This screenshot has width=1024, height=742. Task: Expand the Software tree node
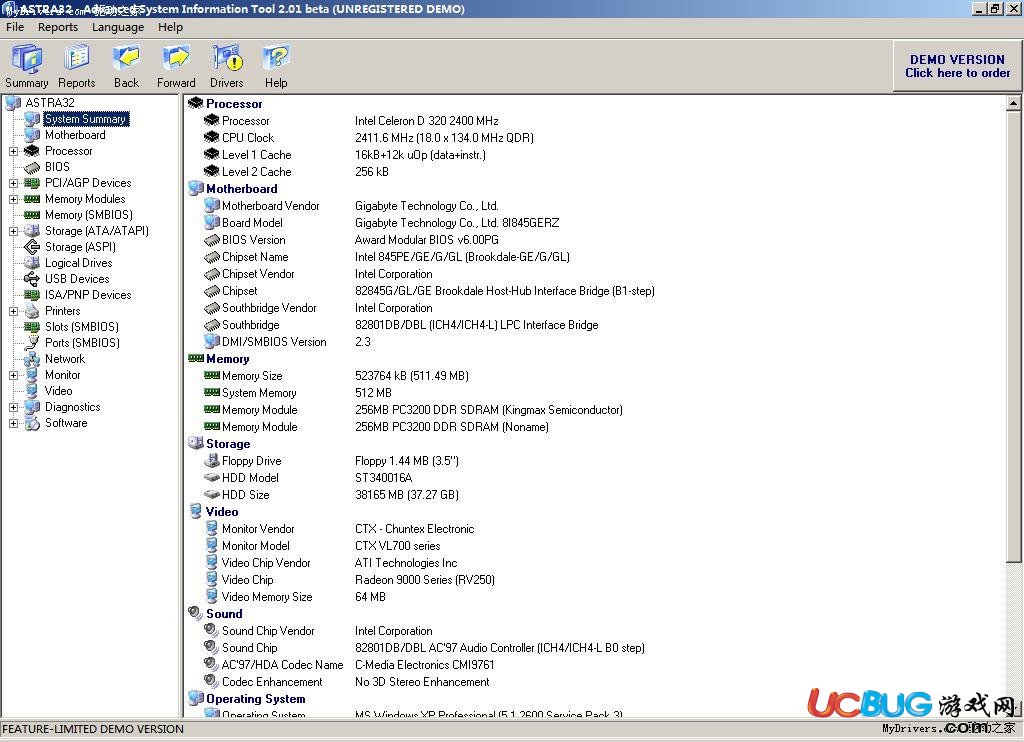[13, 423]
